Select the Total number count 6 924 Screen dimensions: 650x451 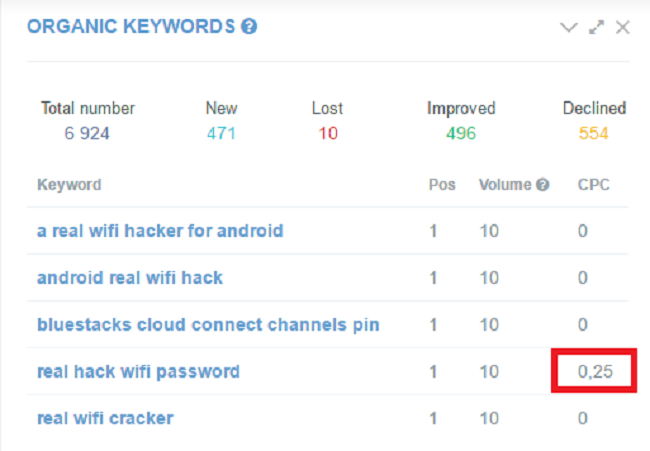(87, 133)
